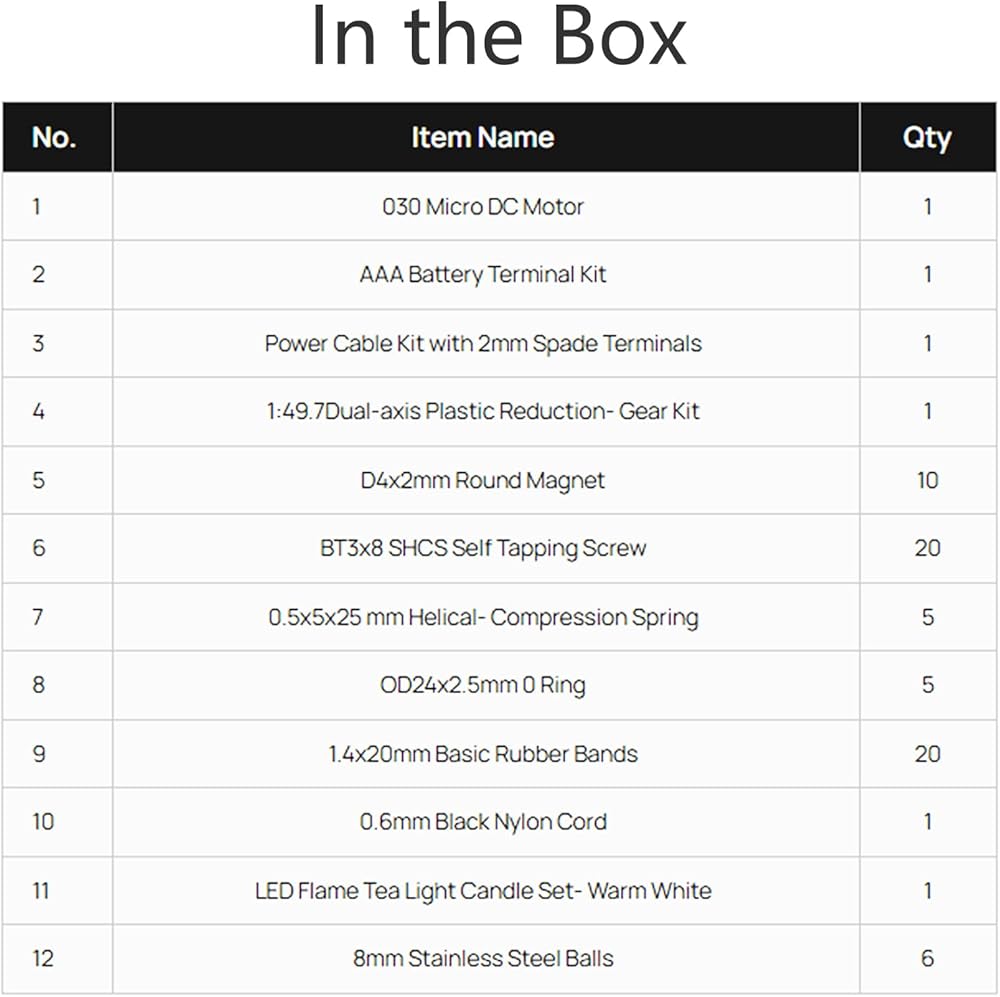The height and width of the screenshot is (997, 1000).
Task: Click "8mm Stainless Steel Balls" item
Action: click(483, 958)
